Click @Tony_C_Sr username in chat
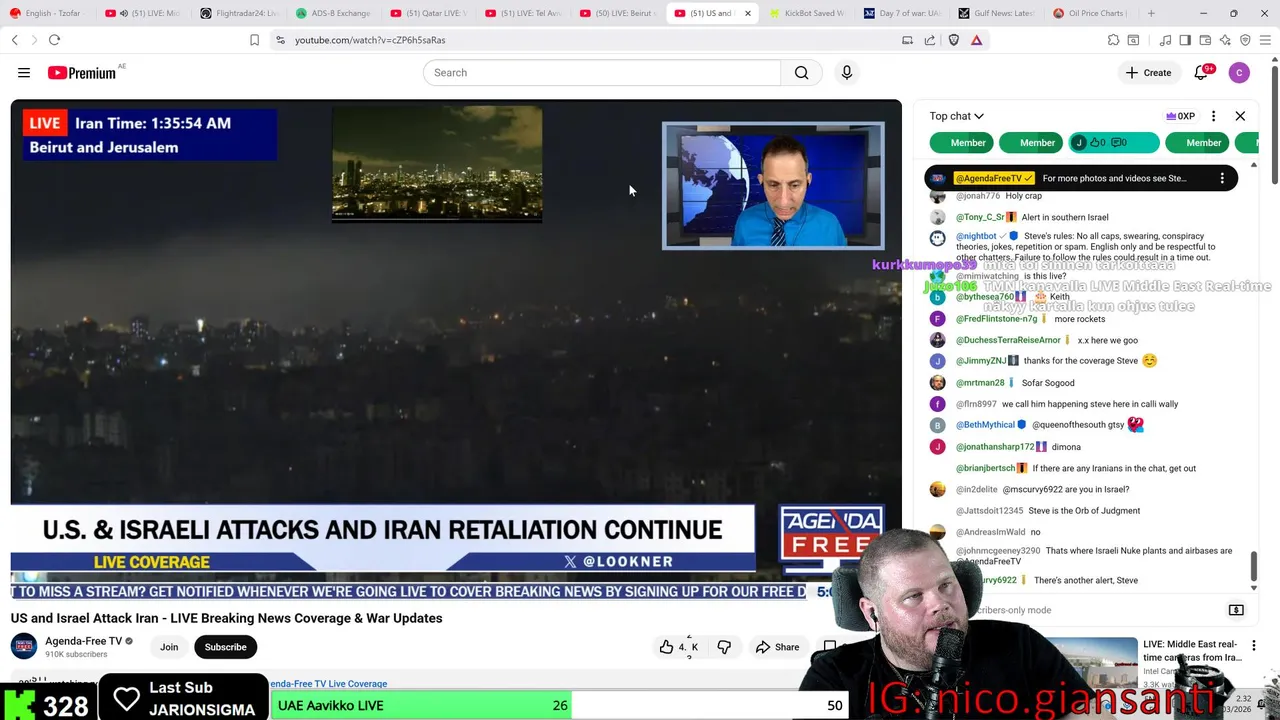Screen dimensions: 1280x720 click(x=980, y=217)
